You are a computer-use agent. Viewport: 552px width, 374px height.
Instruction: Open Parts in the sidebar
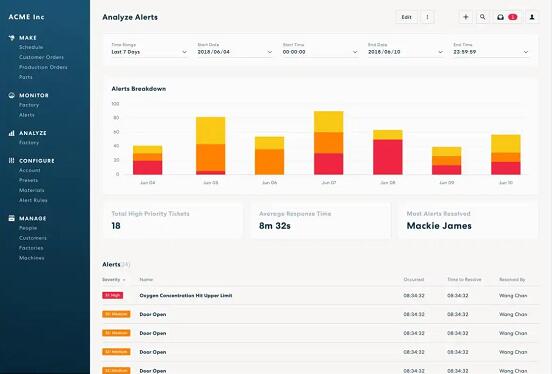[26, 77]
